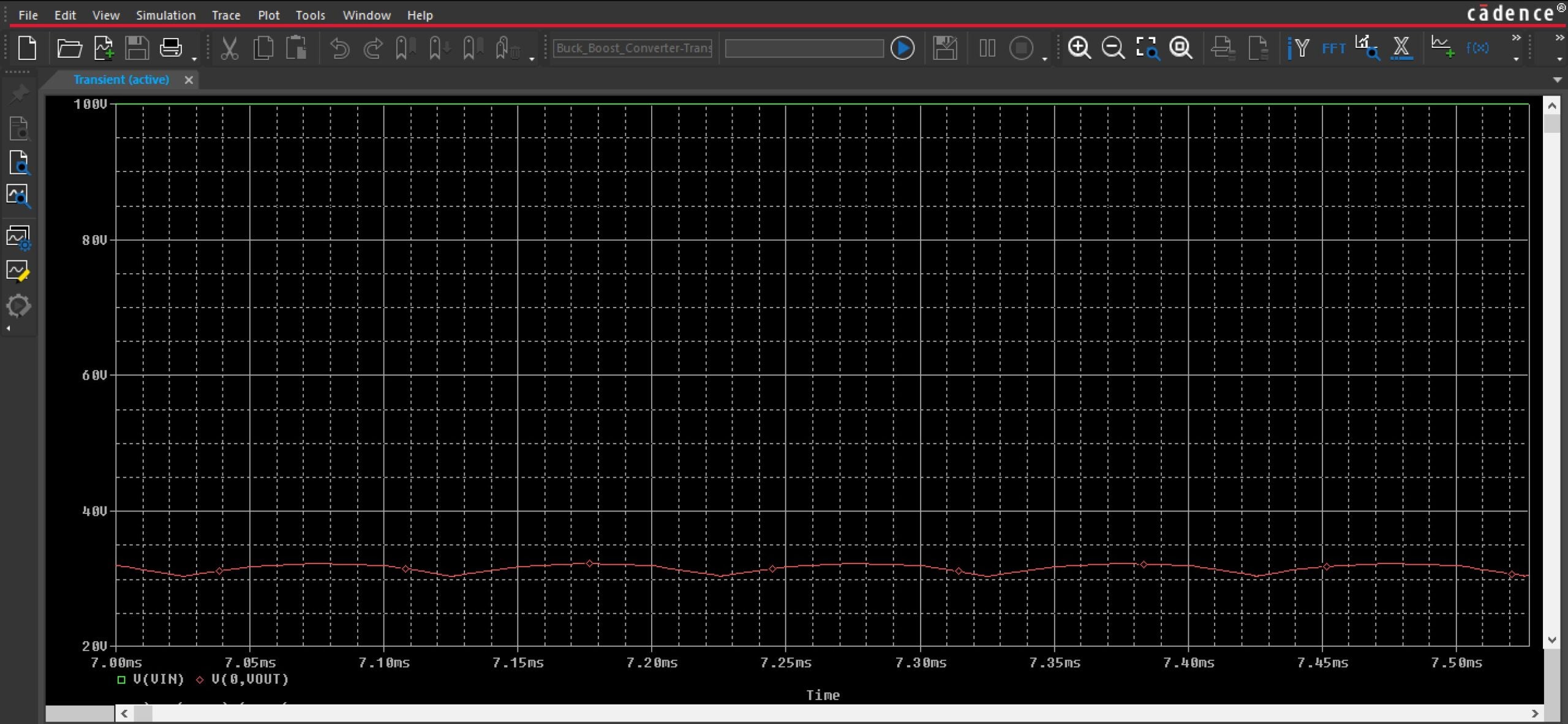Pause the simulation
This screenshot has height=724, width=1568.
tap(987, 48)
